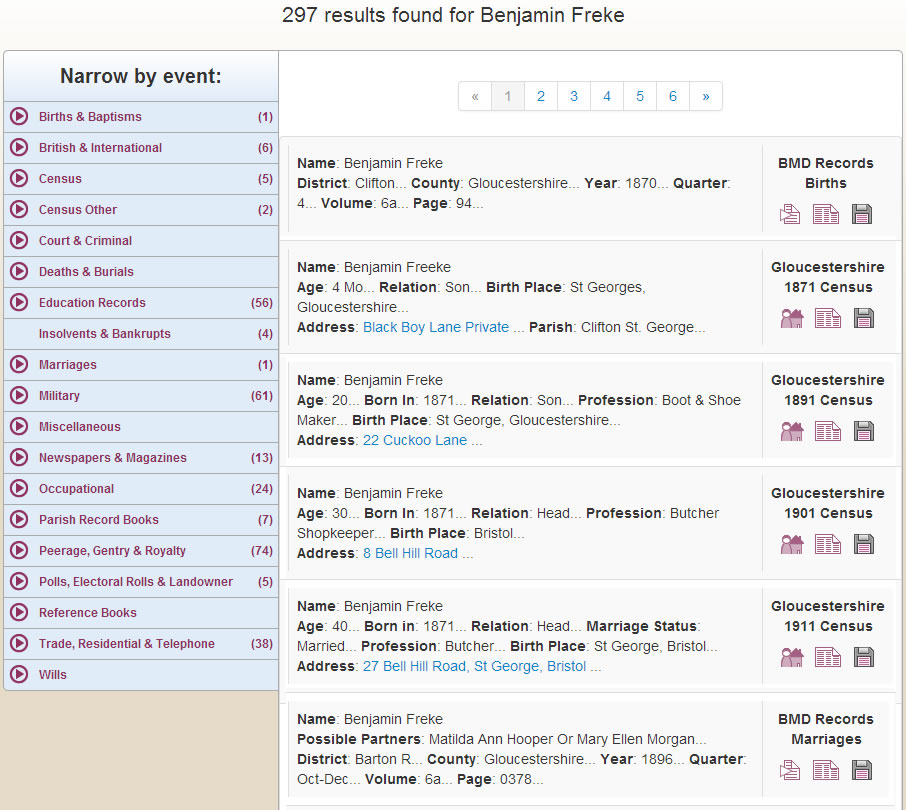This screenshot has width=906, height=810.
Task: Expand British & International arrow icon
Action: [x=19, y=147]
